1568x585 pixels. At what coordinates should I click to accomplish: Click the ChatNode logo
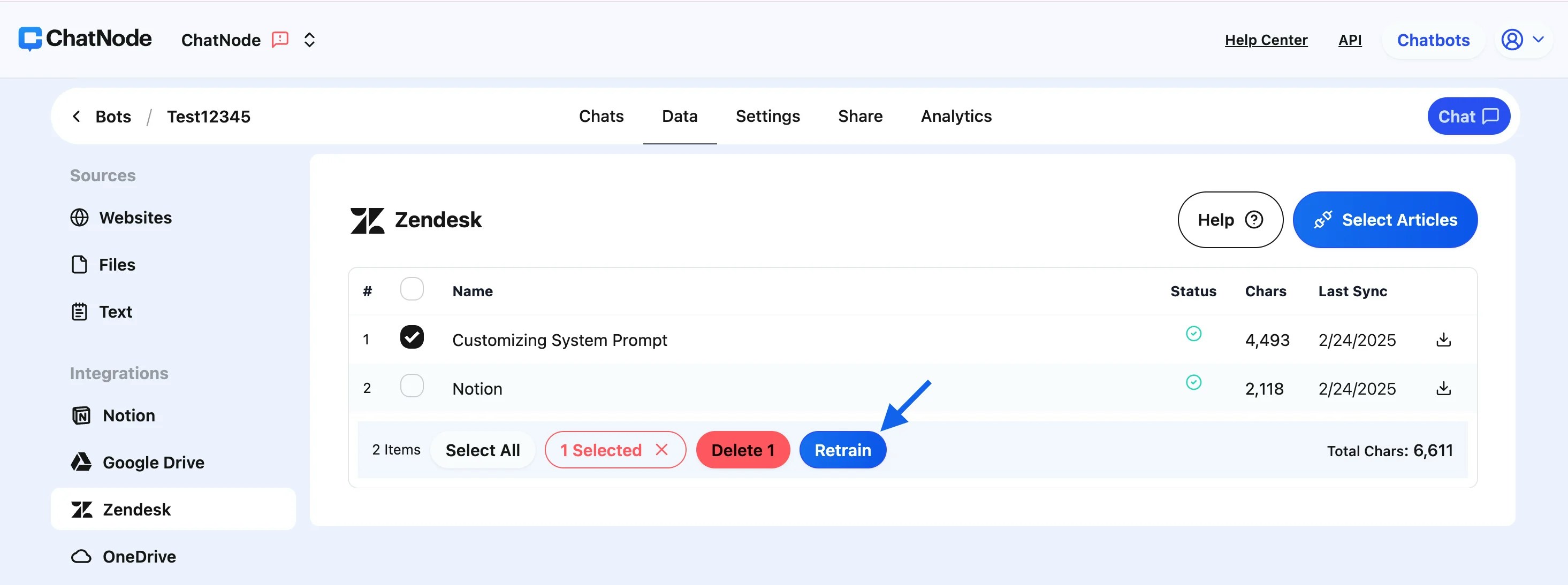85,39
